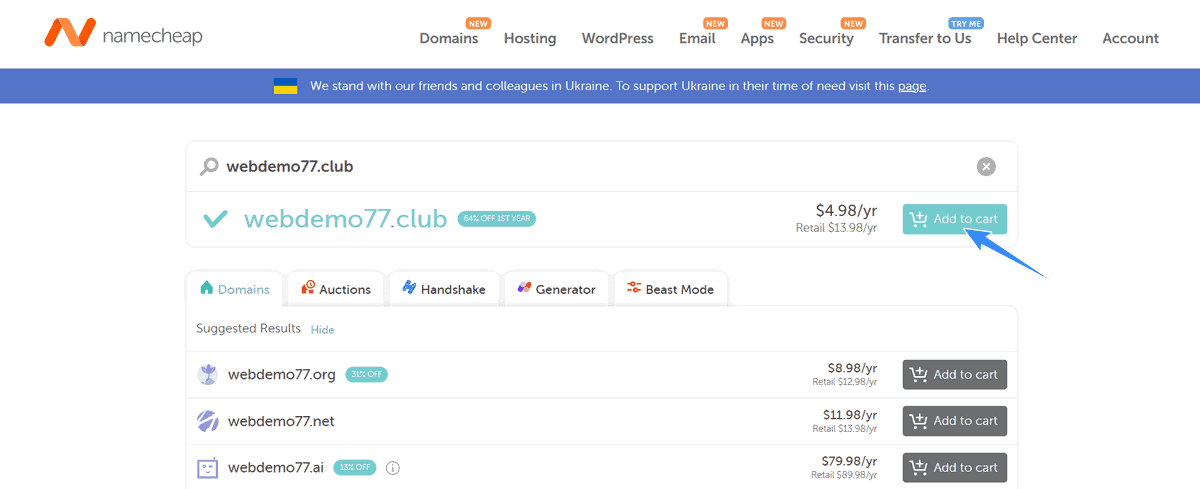The image size is (1200, 489).
Task: Add webdemo77.ai to cart
Action: click(x=955, y=467)
